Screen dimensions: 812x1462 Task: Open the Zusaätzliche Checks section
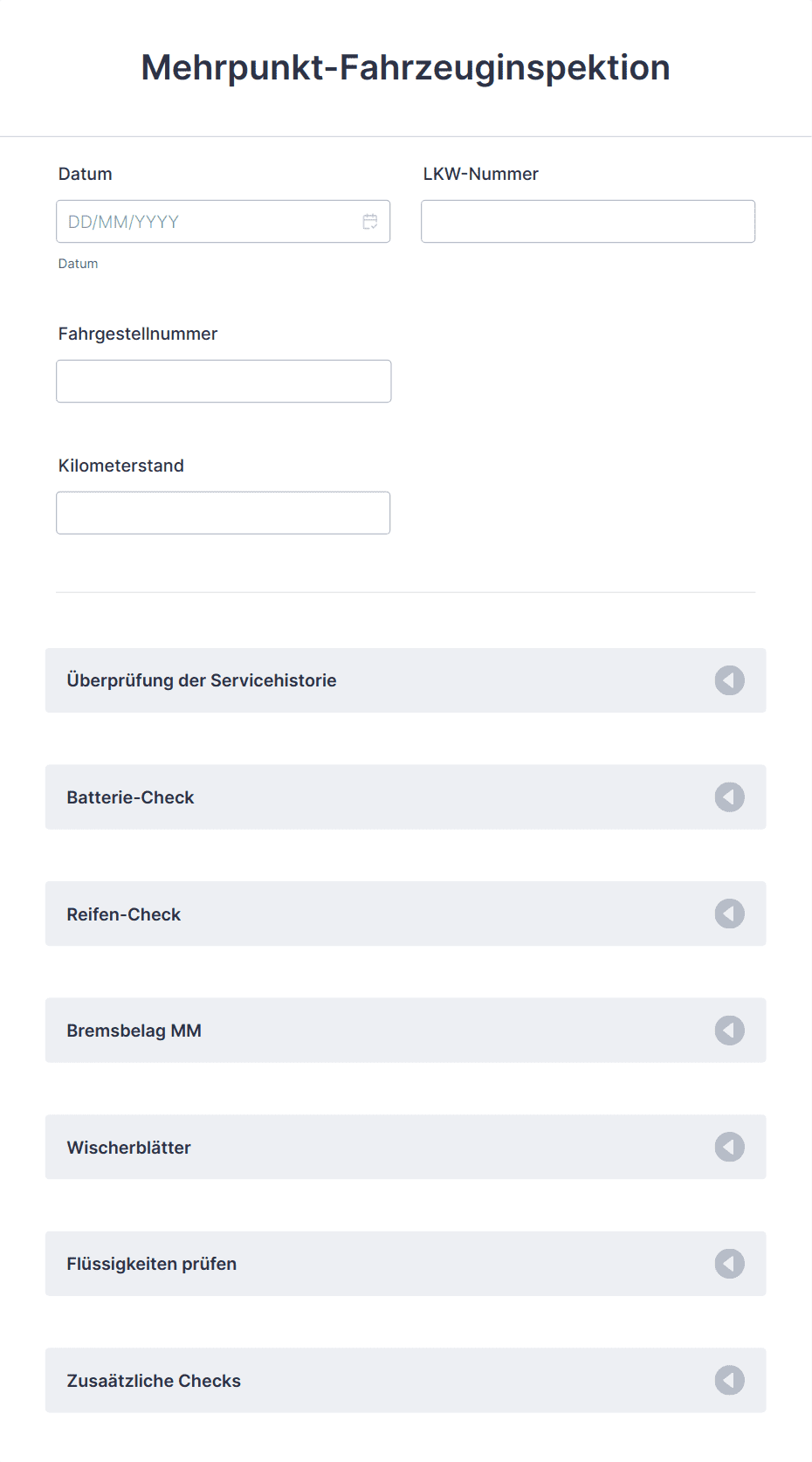(406, 1381)
